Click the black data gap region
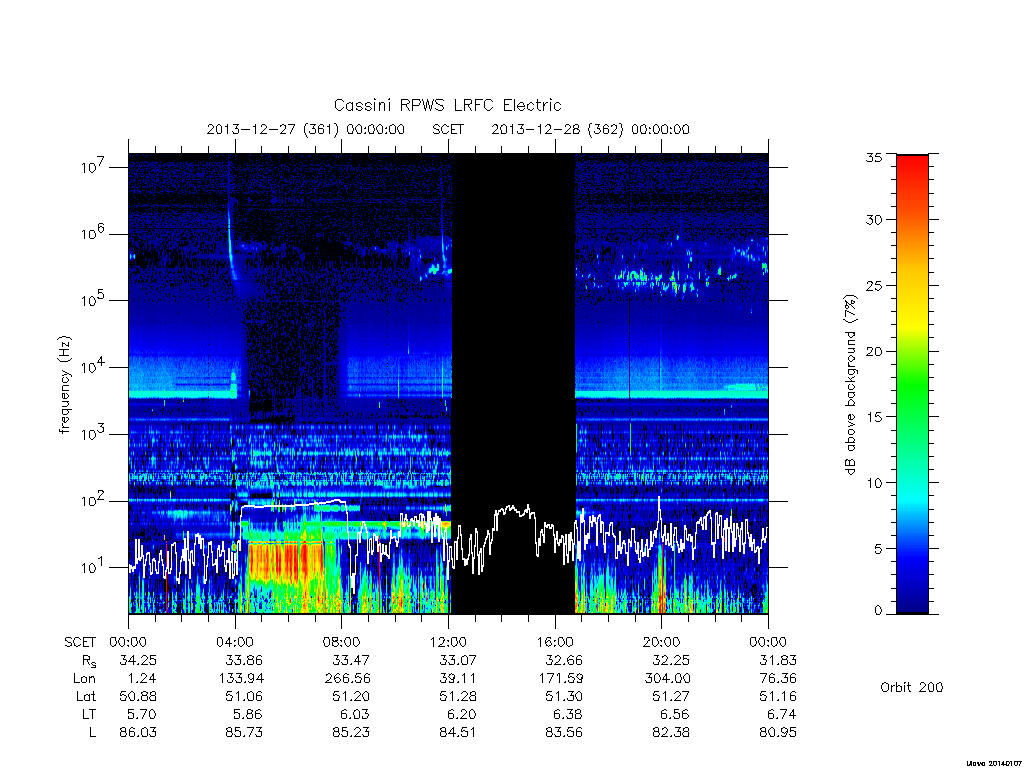1024x768 pixels. pyautogui.click(x=513, y=383)
